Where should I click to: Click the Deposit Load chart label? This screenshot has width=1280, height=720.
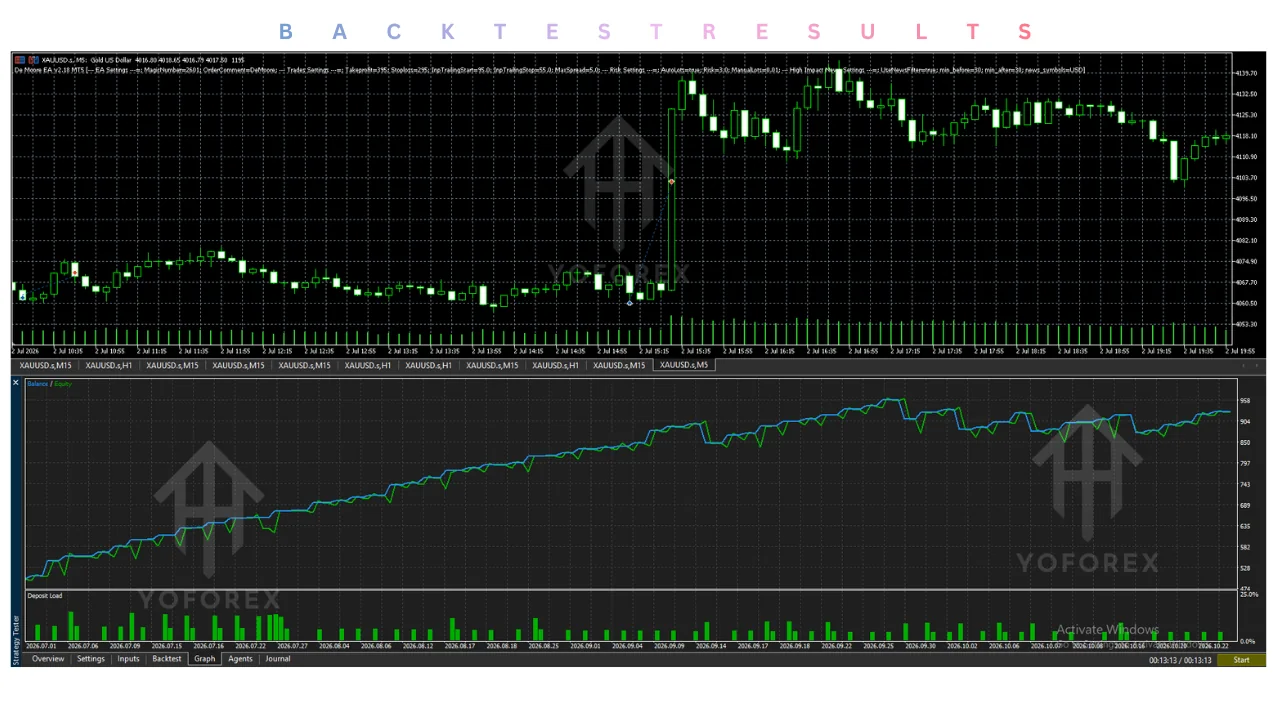(45, 596)
